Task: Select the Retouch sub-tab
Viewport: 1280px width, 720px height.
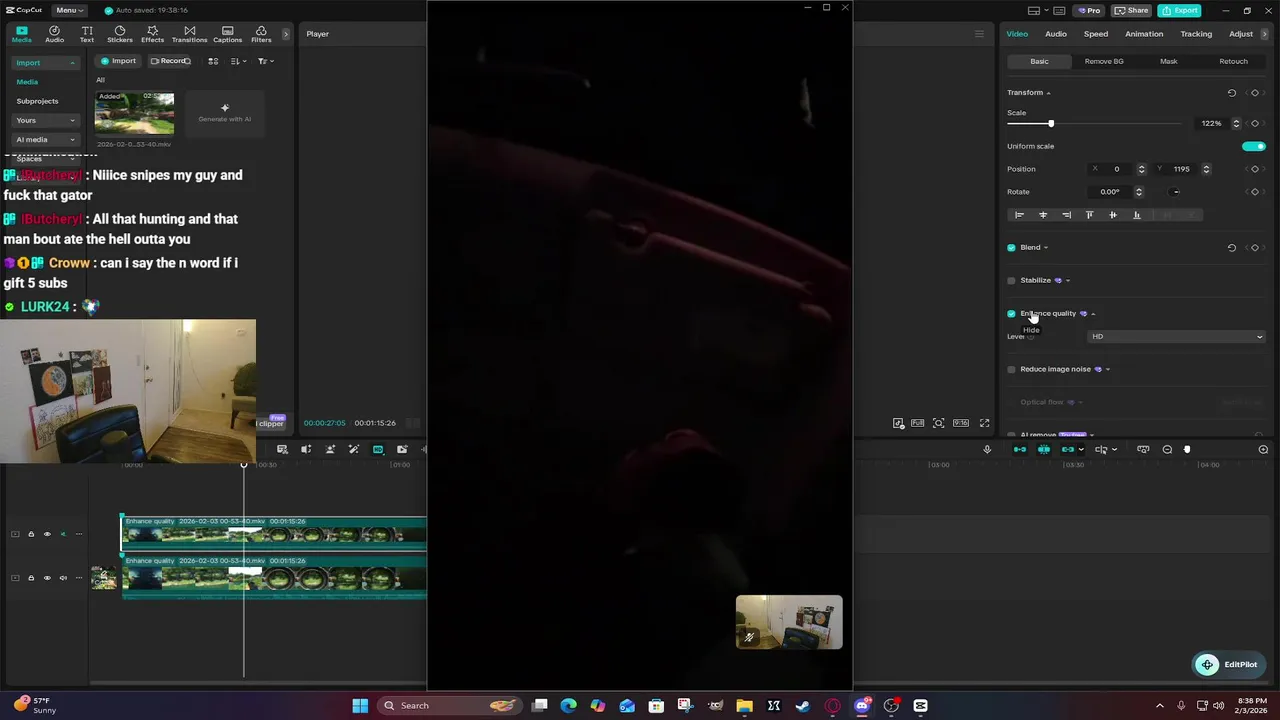Action: pyautogui.click(x=1233, y=61)
